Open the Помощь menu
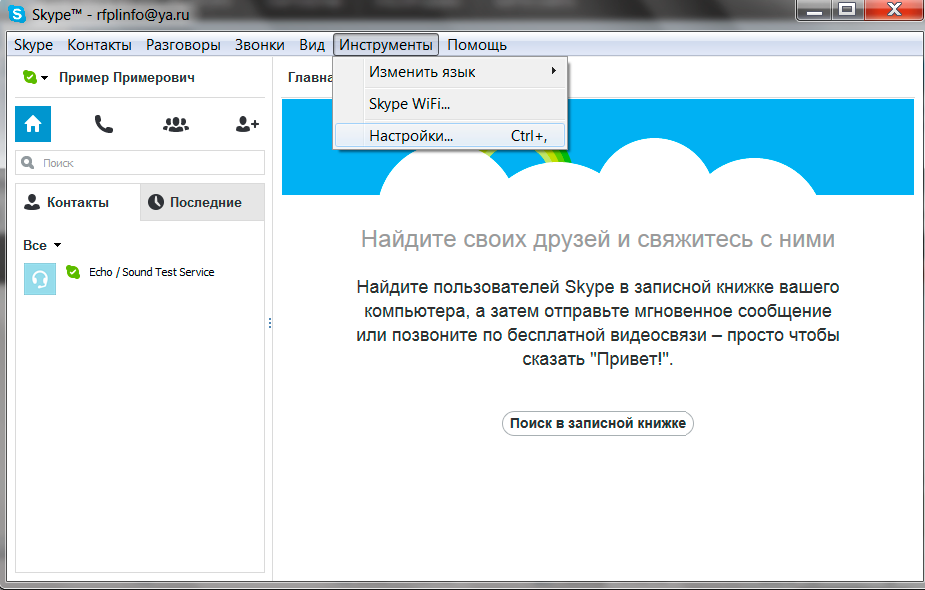Image resolution: width=925 pixels, height=590 pixels. tap(477, 45)
